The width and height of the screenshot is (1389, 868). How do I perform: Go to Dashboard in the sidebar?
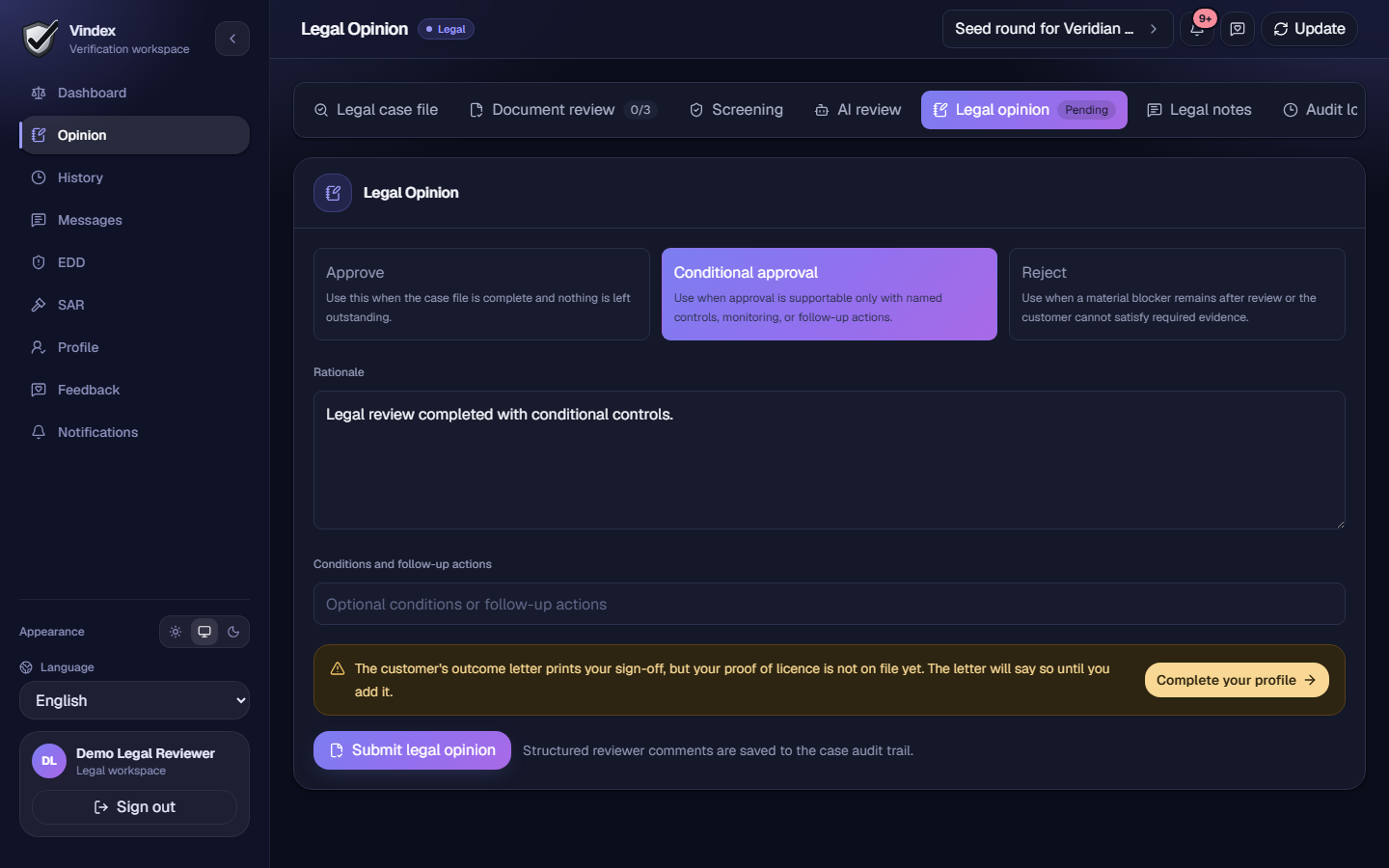pyautogui.click(x=134, y=93)
